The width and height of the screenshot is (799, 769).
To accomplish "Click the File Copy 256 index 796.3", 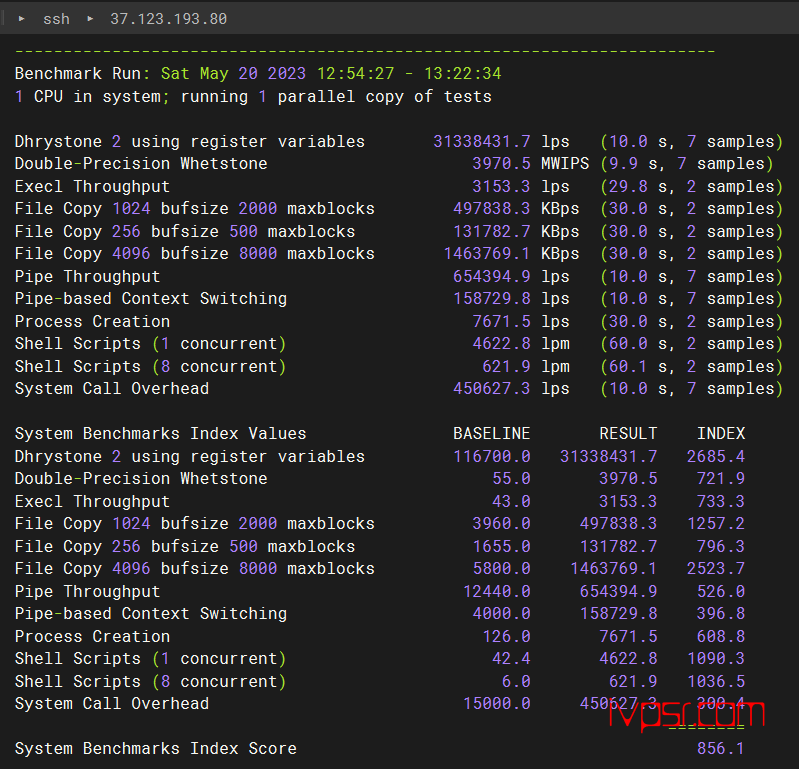I will pos(721,546).
